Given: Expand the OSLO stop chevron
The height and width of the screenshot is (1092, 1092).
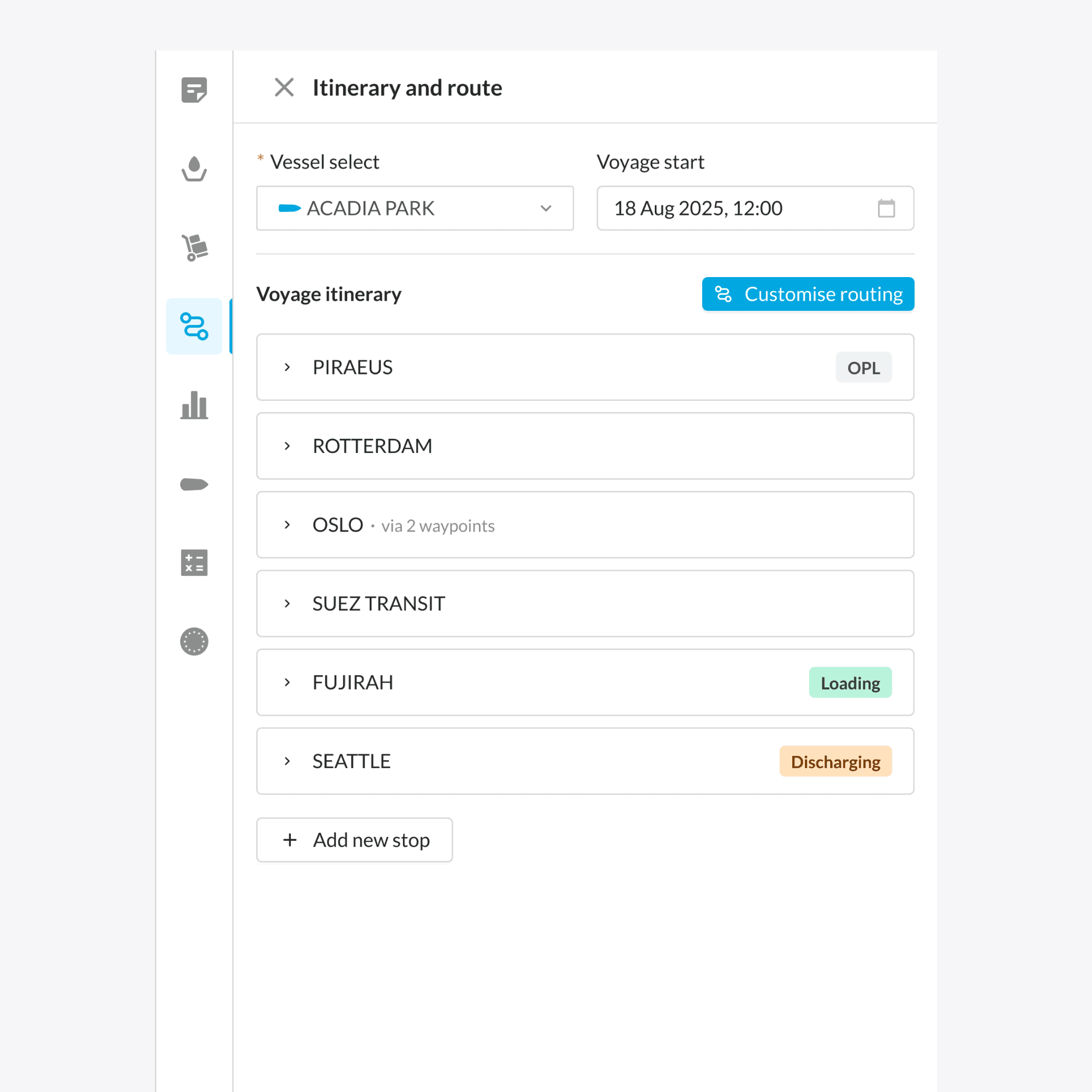Looking at the screenshot, I should (287, 525).
